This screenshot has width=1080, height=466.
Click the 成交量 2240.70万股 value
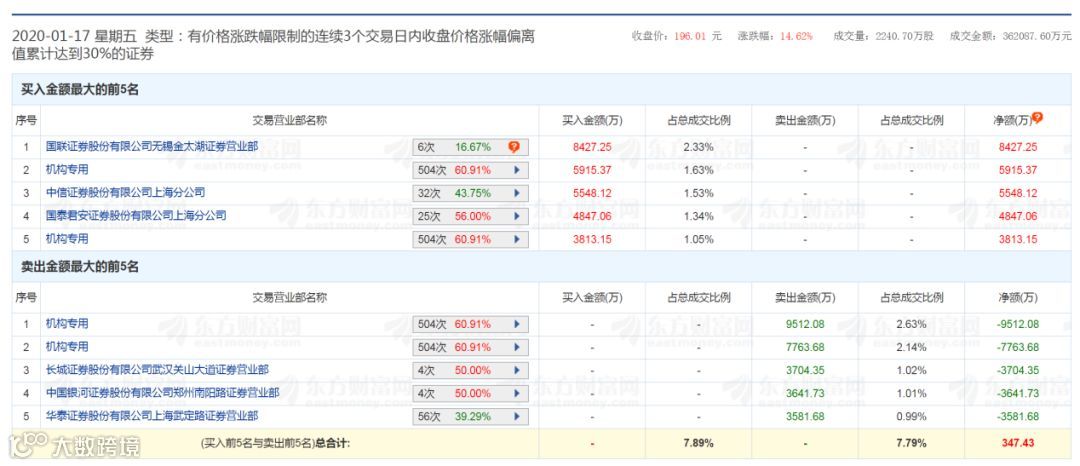click(x=904, y=36)
